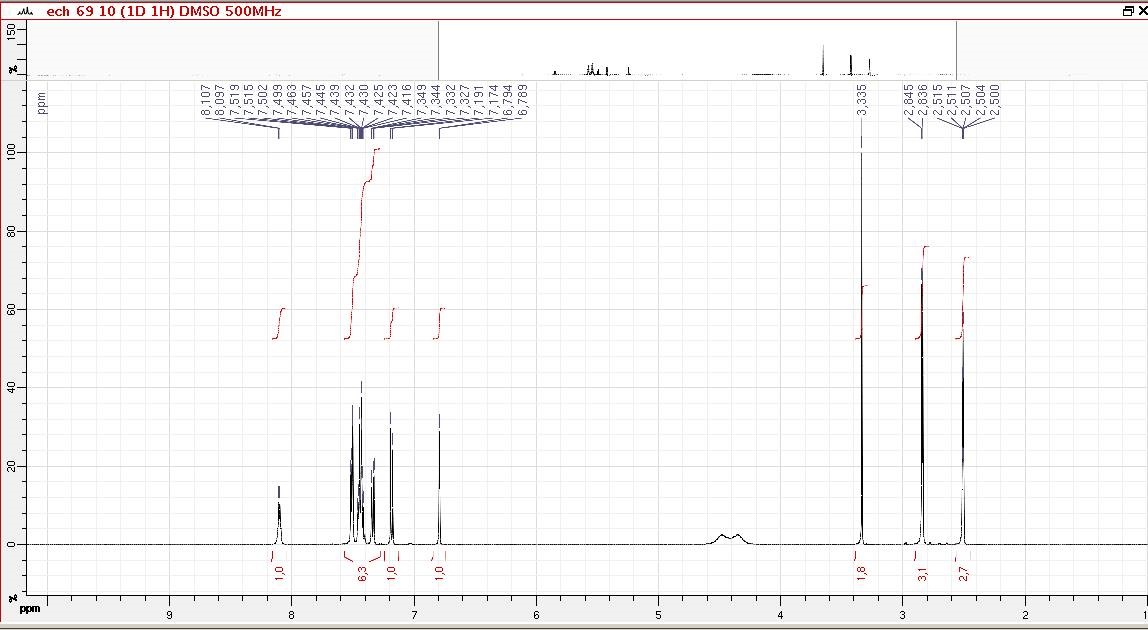Click the 5 tick on the ppm axis
1148x630 pixels.
[658, 616]
